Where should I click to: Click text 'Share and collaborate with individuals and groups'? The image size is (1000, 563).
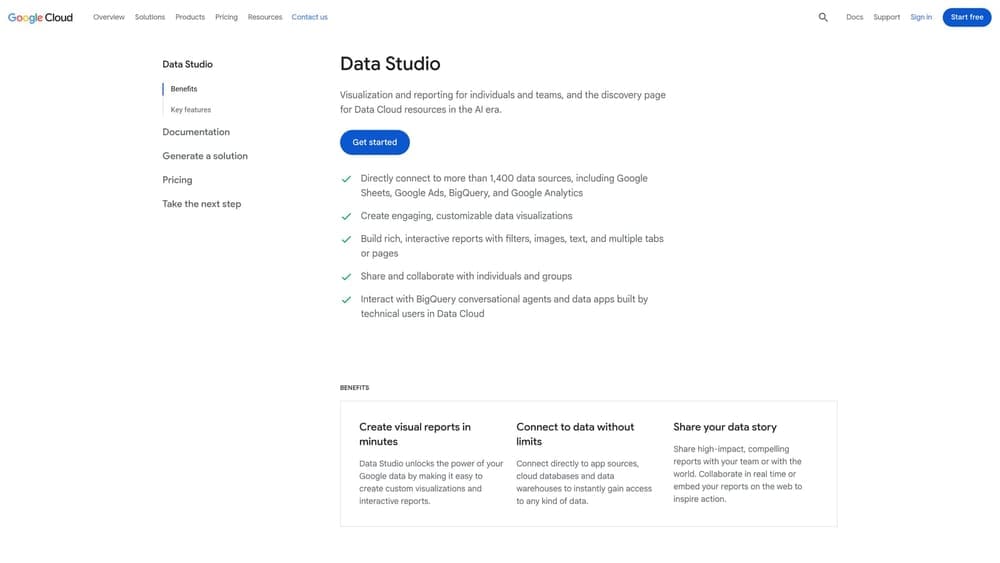pyautogui.click(x=466, y=277)
